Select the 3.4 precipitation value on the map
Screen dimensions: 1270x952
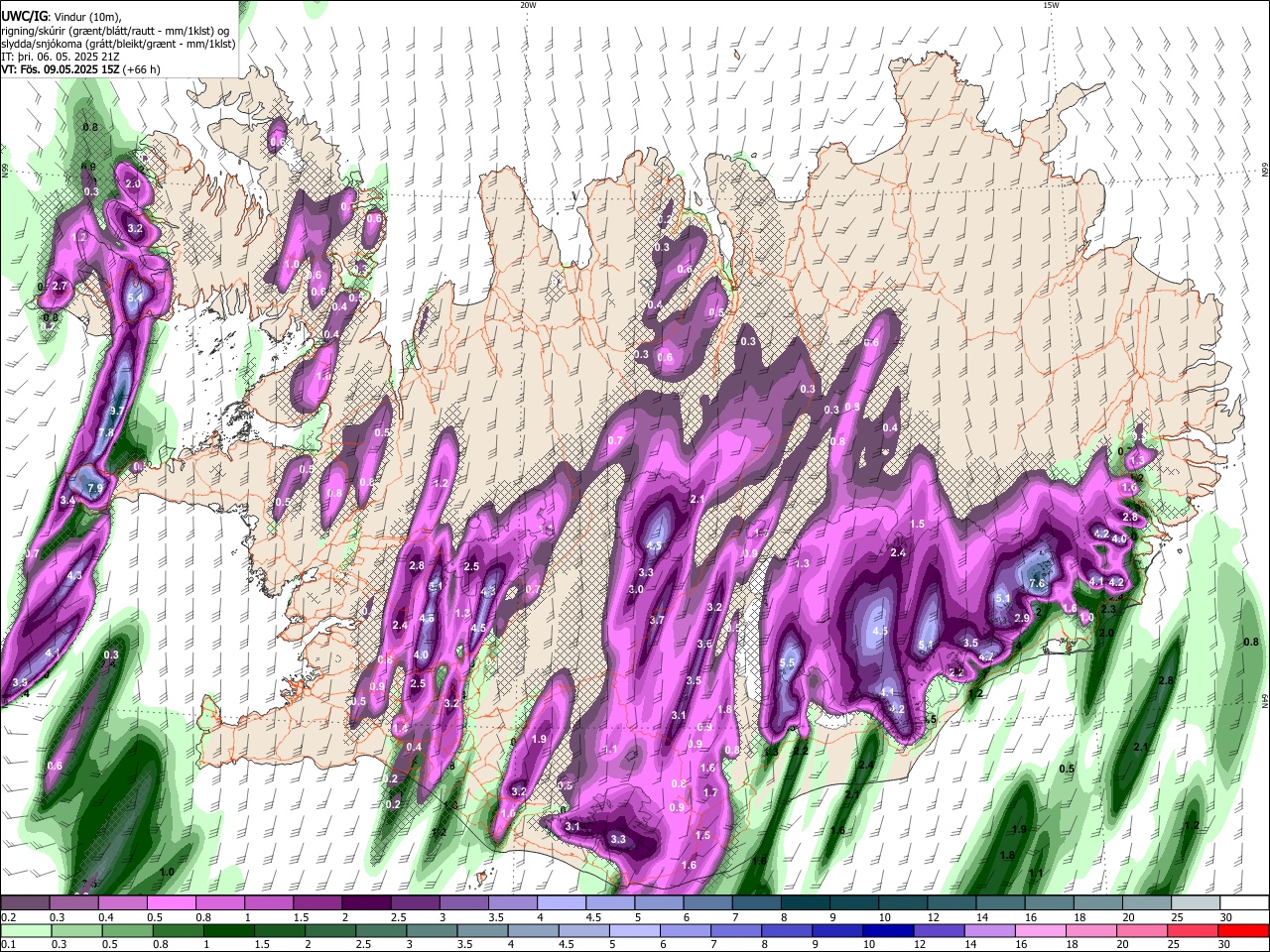pos(67,501)
